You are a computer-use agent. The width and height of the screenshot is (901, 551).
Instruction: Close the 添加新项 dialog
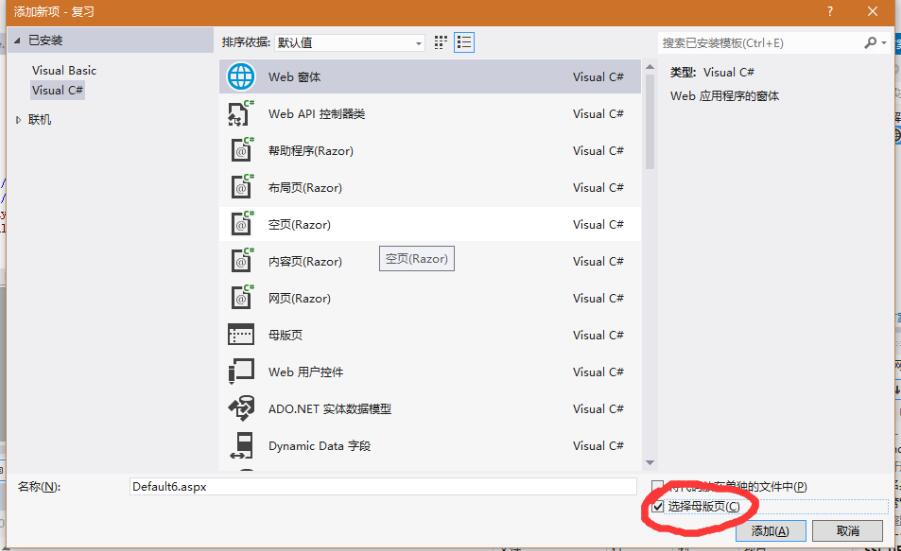point(872,11)
